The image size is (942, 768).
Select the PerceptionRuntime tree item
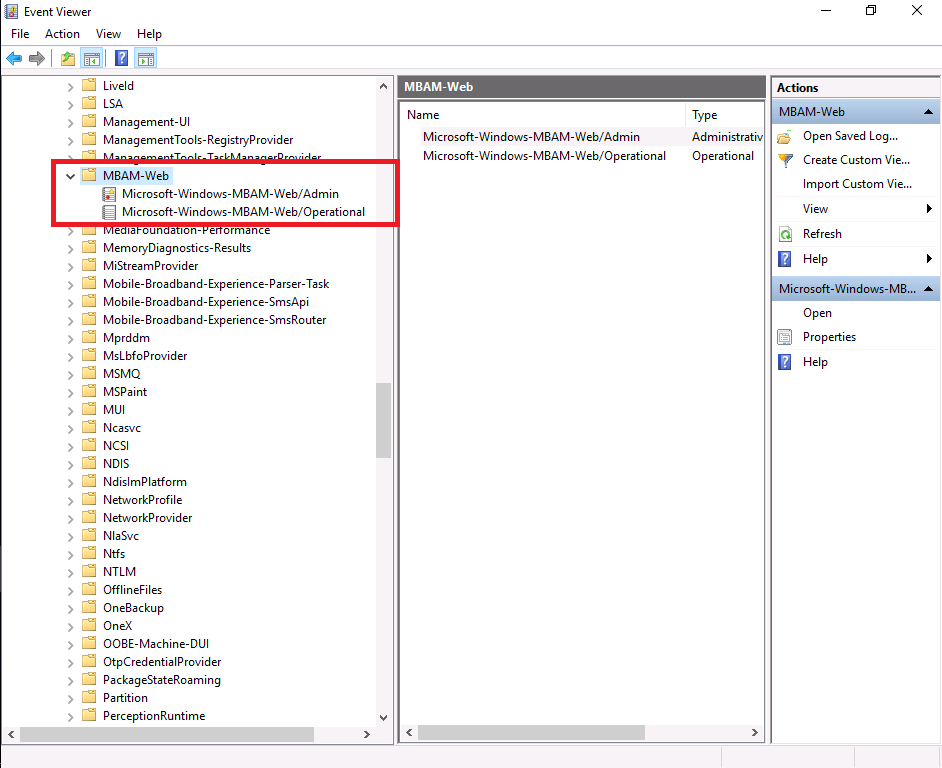154,716
